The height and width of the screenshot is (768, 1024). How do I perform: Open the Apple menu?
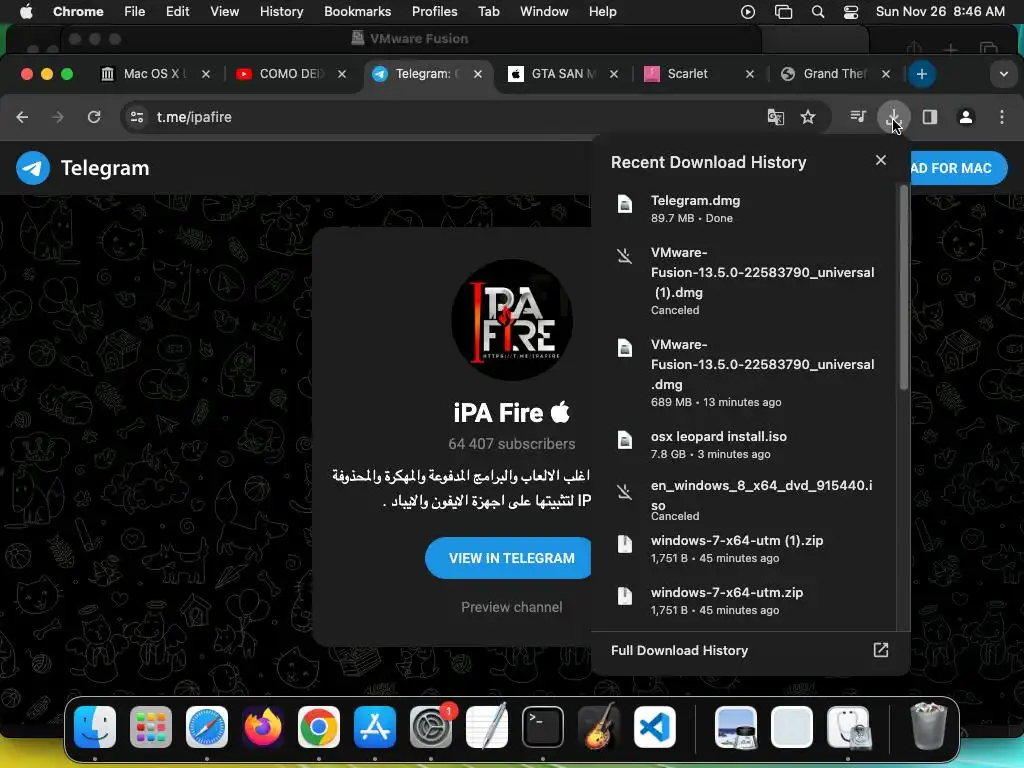click(26, 12)
